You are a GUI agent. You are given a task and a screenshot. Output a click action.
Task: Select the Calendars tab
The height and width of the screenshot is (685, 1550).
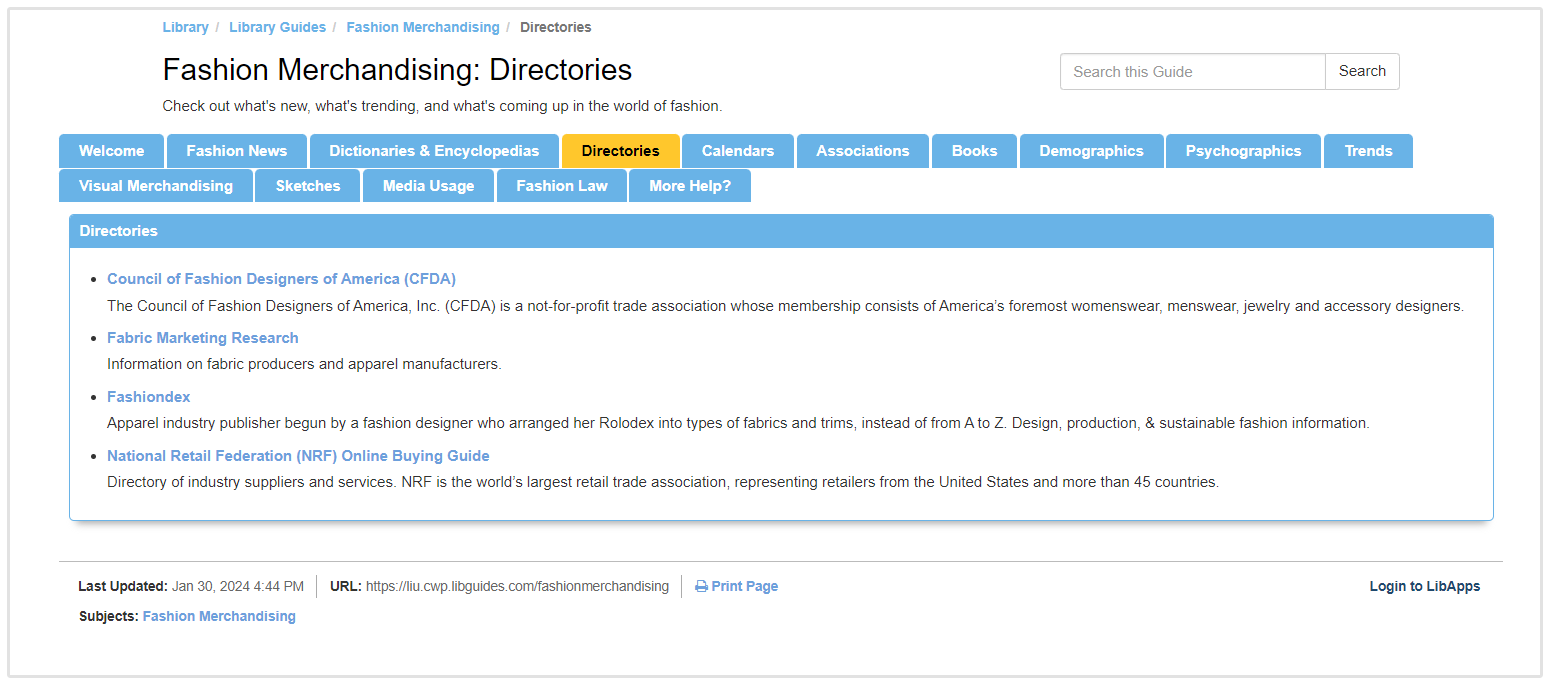coord(737,151)
